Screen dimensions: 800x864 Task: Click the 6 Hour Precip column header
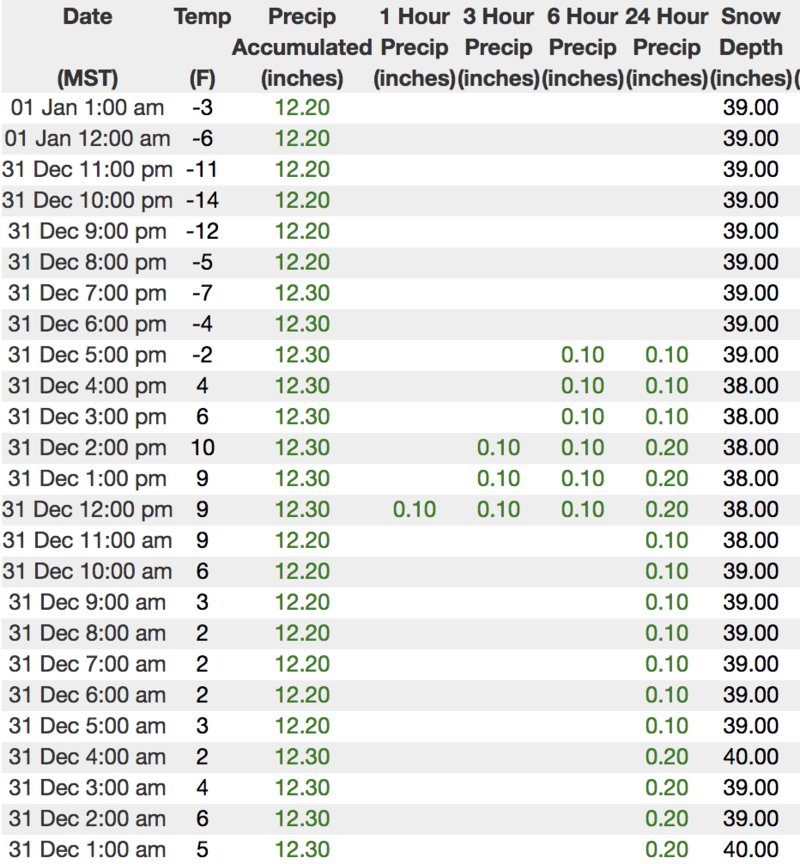tap(582, 46)
